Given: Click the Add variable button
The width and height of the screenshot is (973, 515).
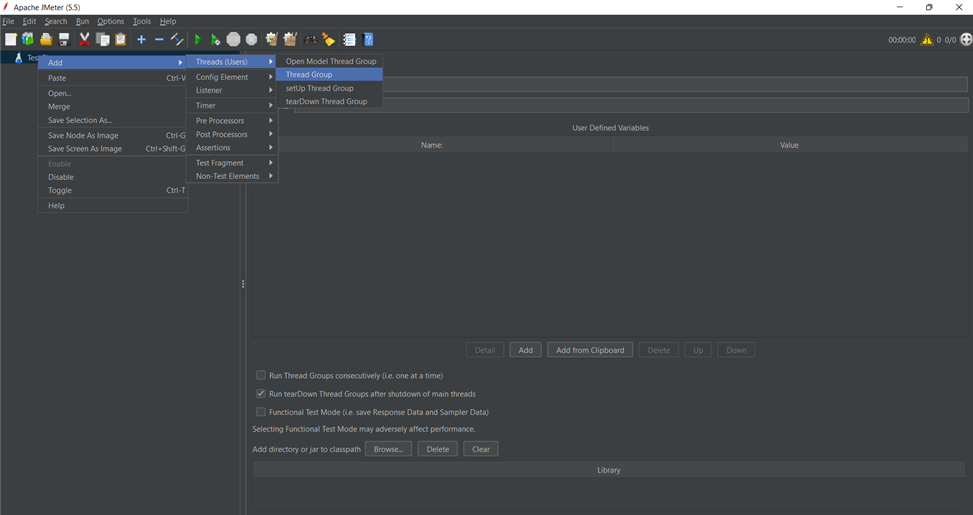Looking at the screenshot, I should pyautogui.click(x=526, y=350).
